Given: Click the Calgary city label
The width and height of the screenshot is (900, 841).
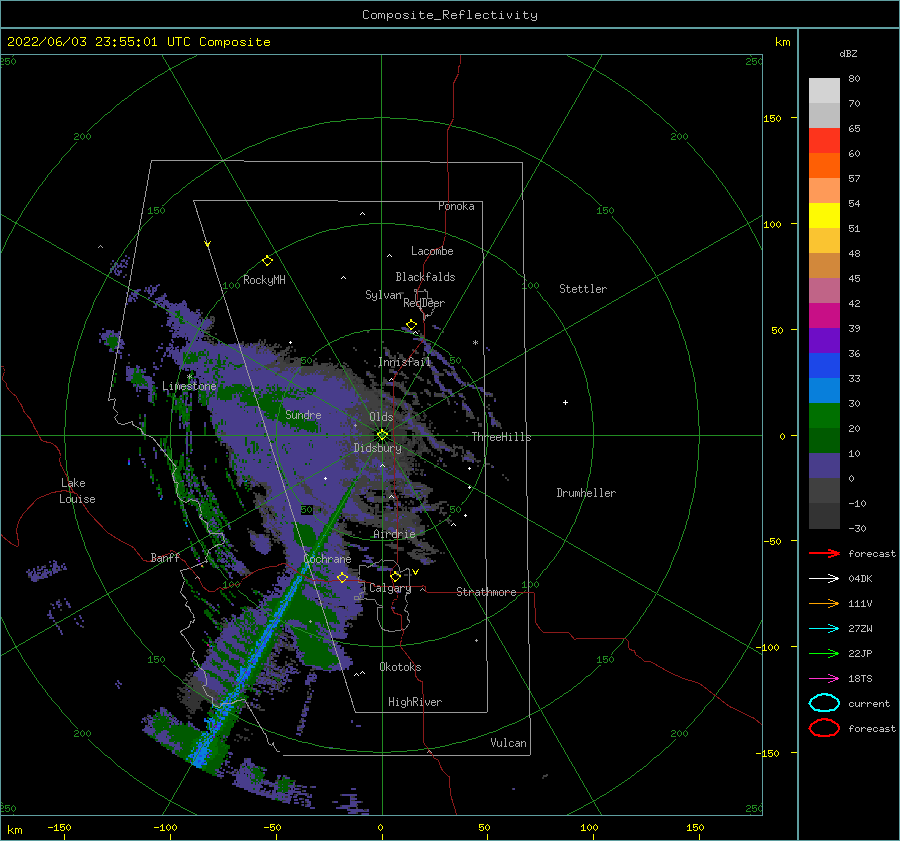Looking at the screenshot, I should pos(390,588).
